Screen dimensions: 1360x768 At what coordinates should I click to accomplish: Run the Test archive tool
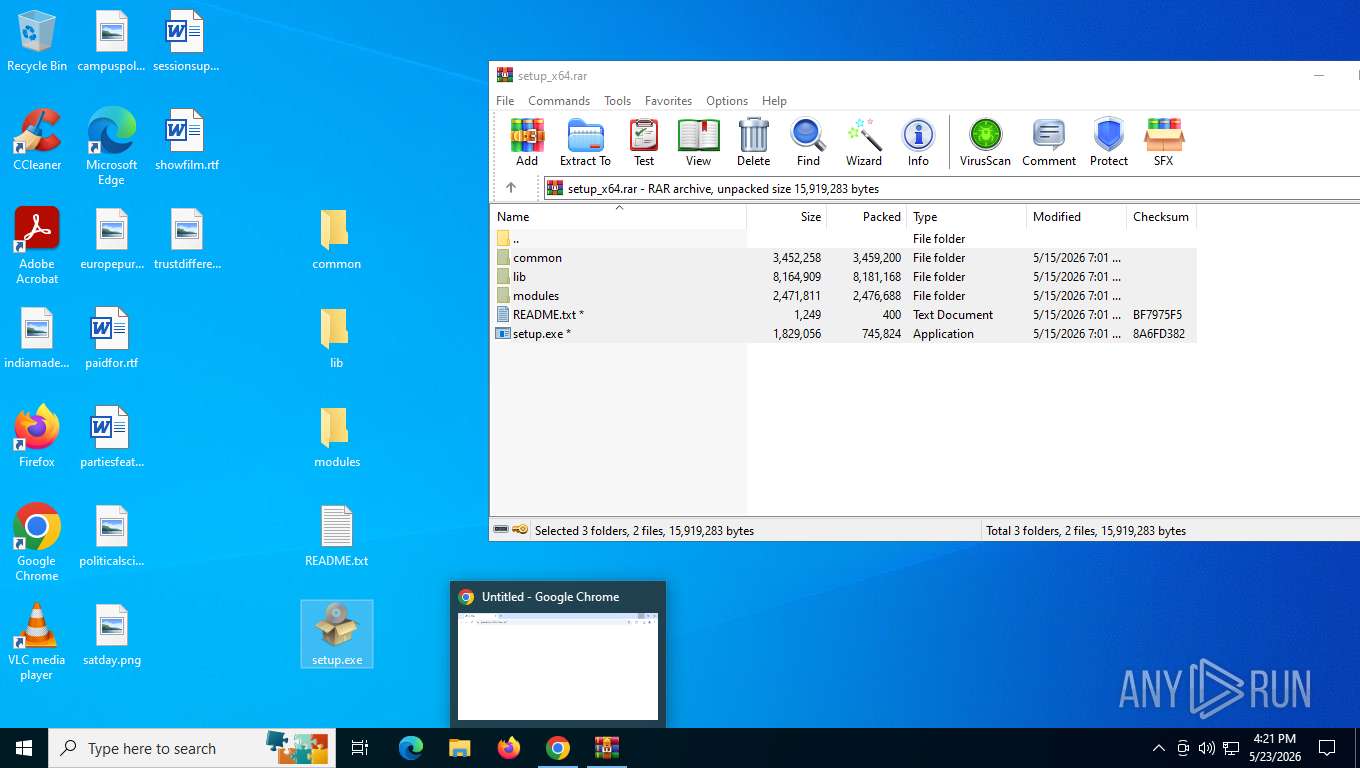pos(644,142)
